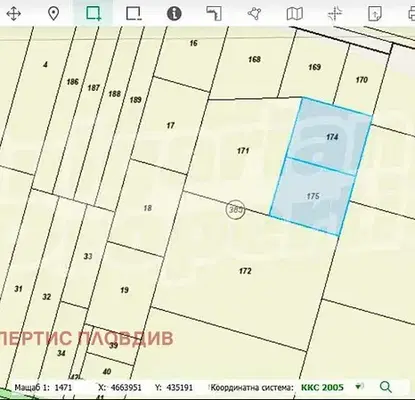Click the green search magnifier icon
This screenshot has height=400, width=415.
[x=386, y=387]
